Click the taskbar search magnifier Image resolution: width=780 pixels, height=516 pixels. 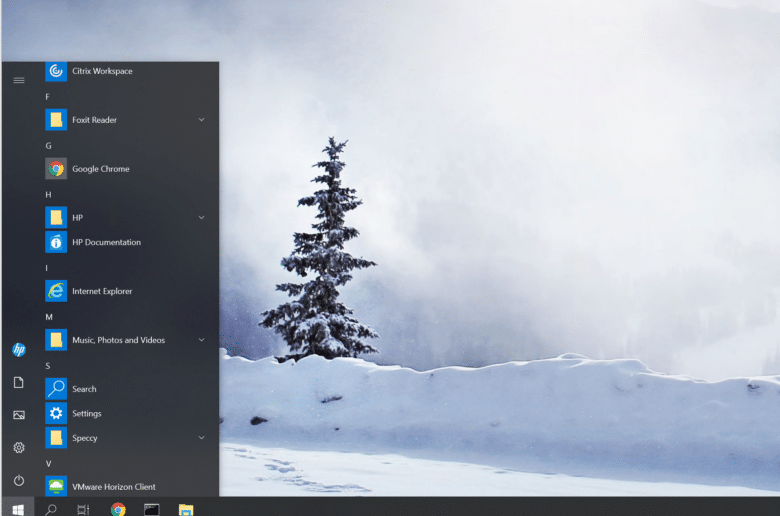pyautogui.click(x=51, y=509)
